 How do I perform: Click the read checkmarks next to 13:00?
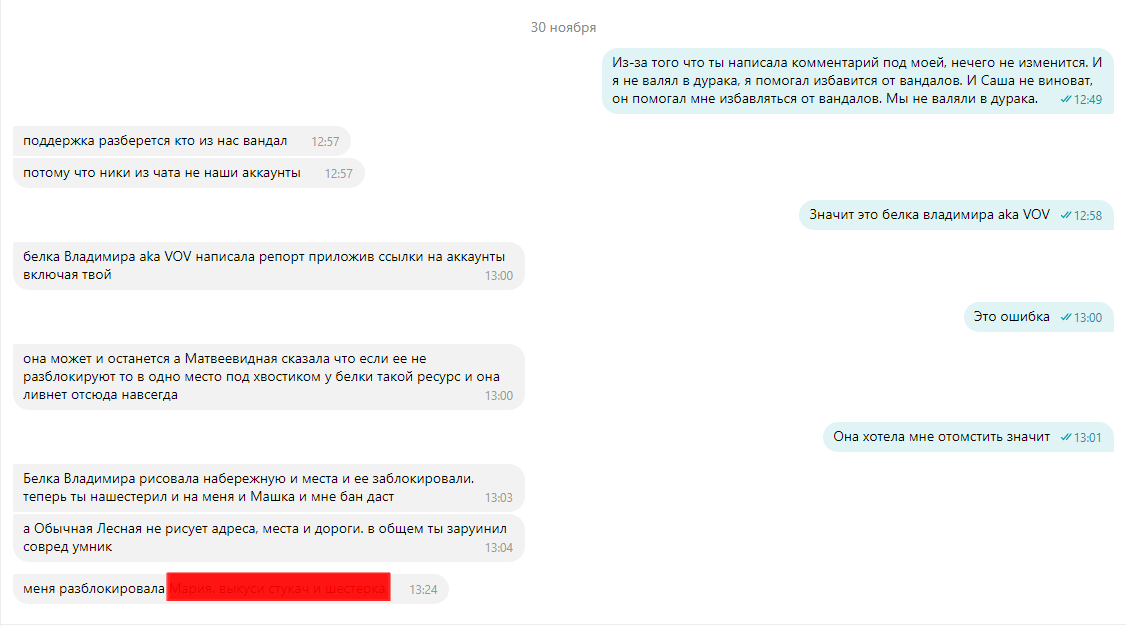point(1066,317)
